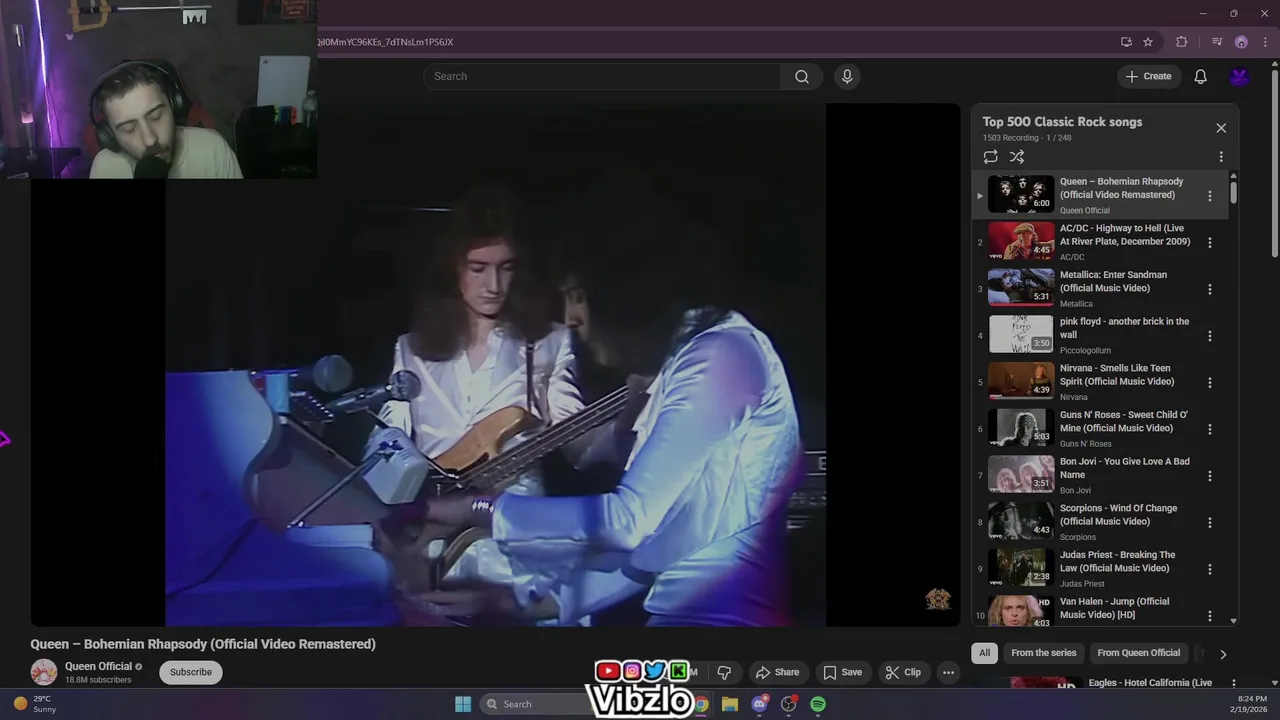Open Windows Start menu
This screenshot has width=1280, height=720.
coord(463,704)
